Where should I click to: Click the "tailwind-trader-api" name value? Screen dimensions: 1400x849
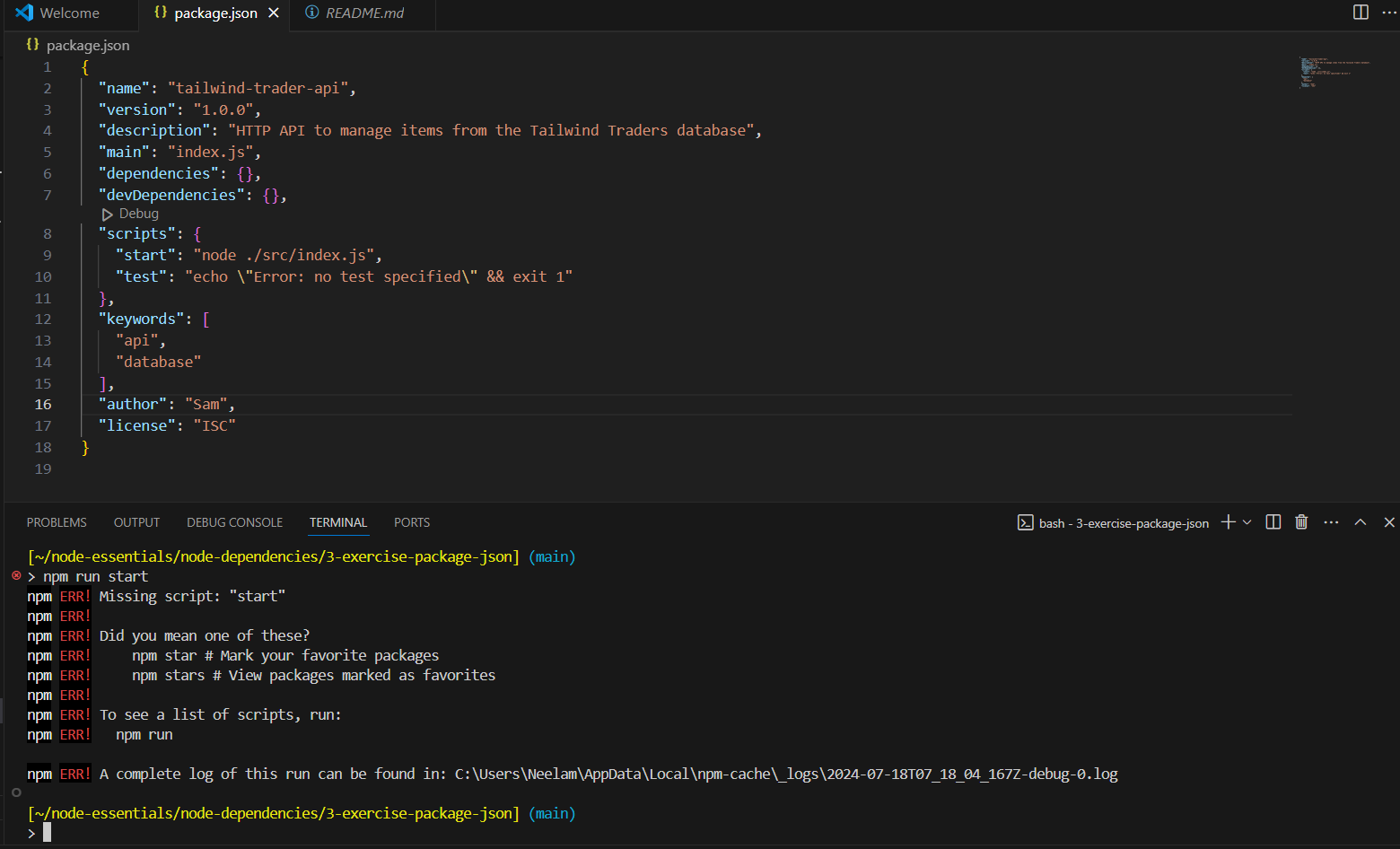point(258,88)
